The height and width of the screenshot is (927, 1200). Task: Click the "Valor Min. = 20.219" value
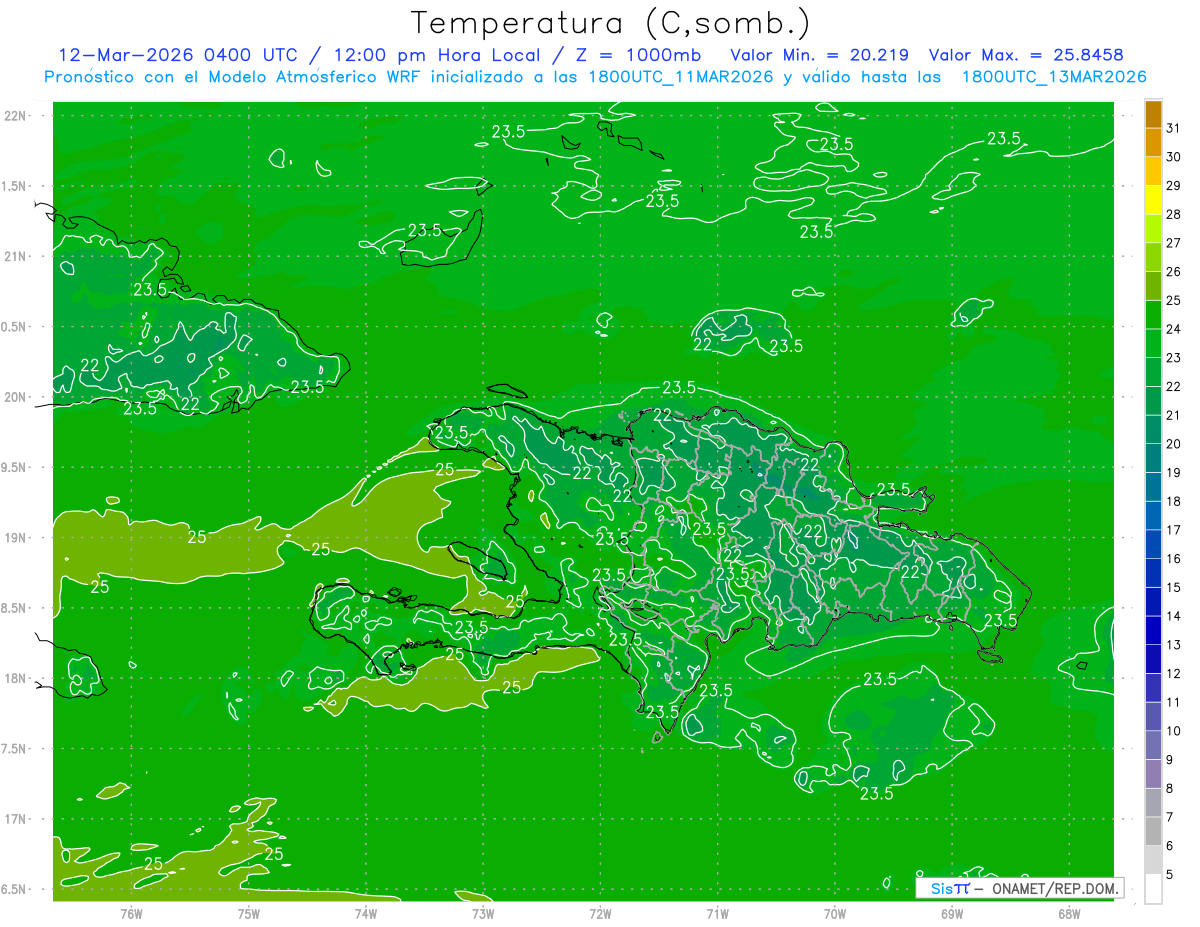(822, 55)
